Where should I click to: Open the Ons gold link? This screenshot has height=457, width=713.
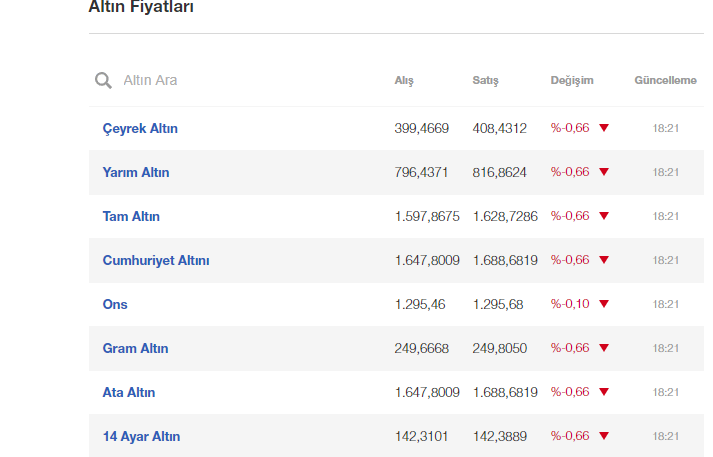[115, 304]
